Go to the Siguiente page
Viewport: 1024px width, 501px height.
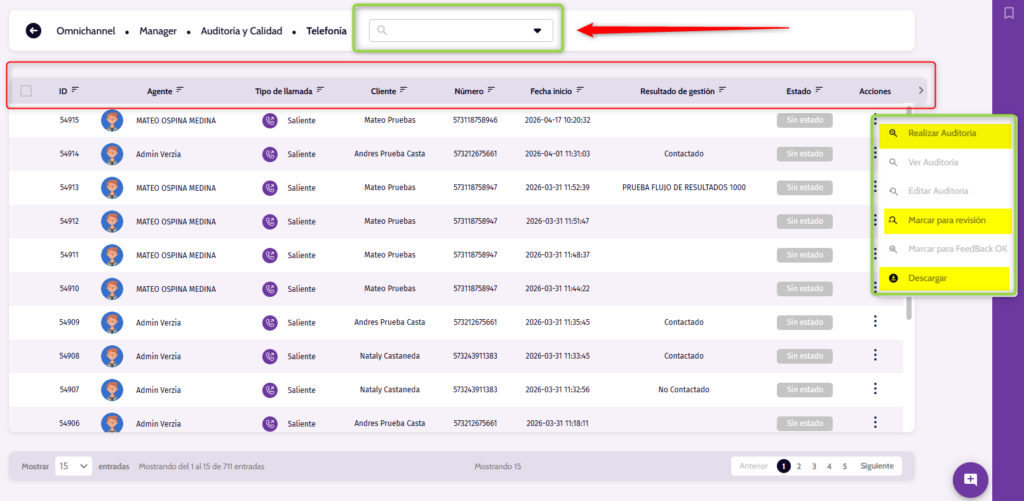click(876, 466)
